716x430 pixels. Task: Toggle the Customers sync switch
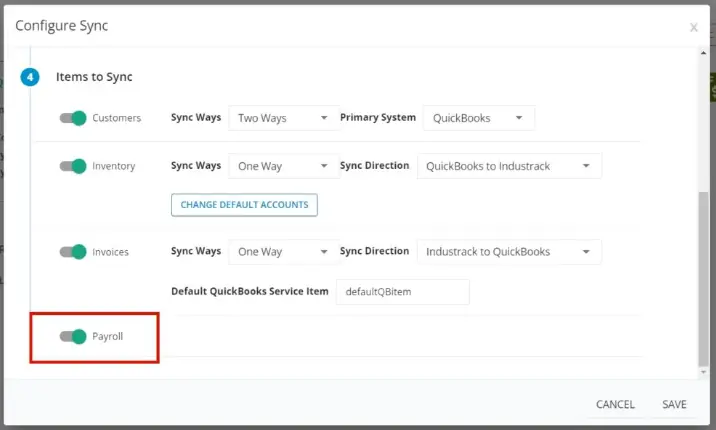(73, 118)
